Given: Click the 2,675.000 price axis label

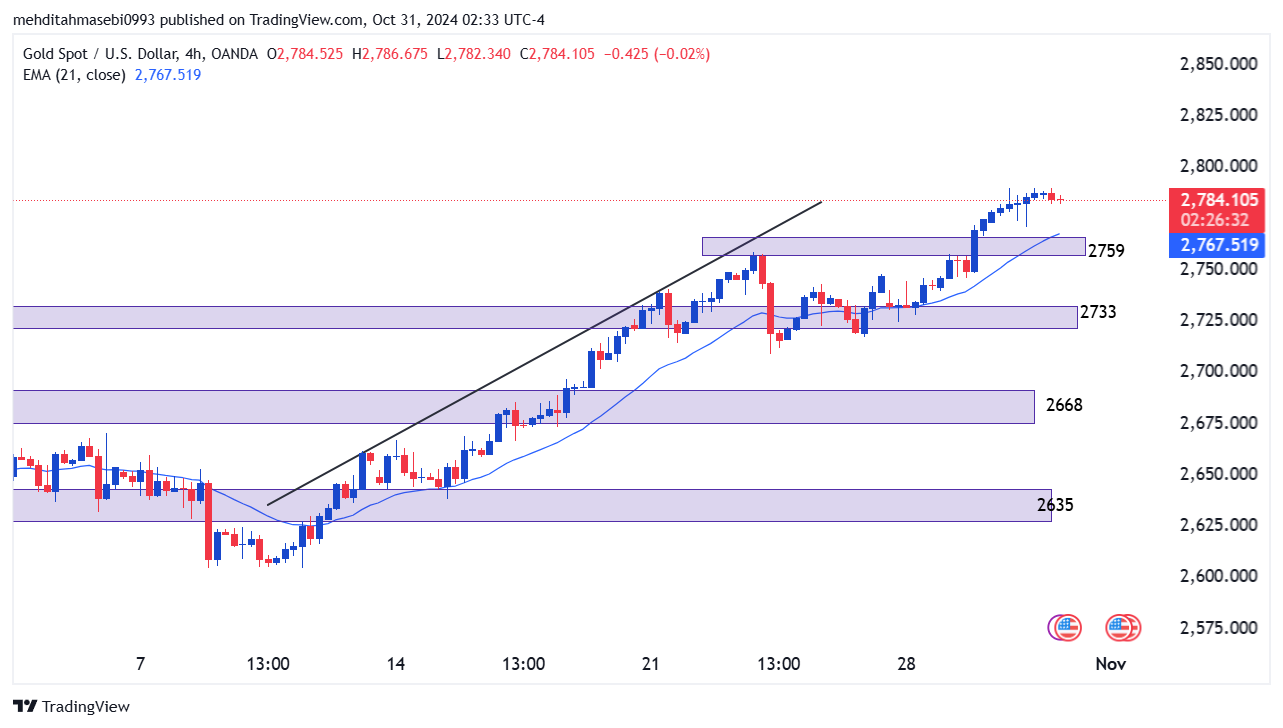Looking at the screenshot, I should (x=1218, y=423).
